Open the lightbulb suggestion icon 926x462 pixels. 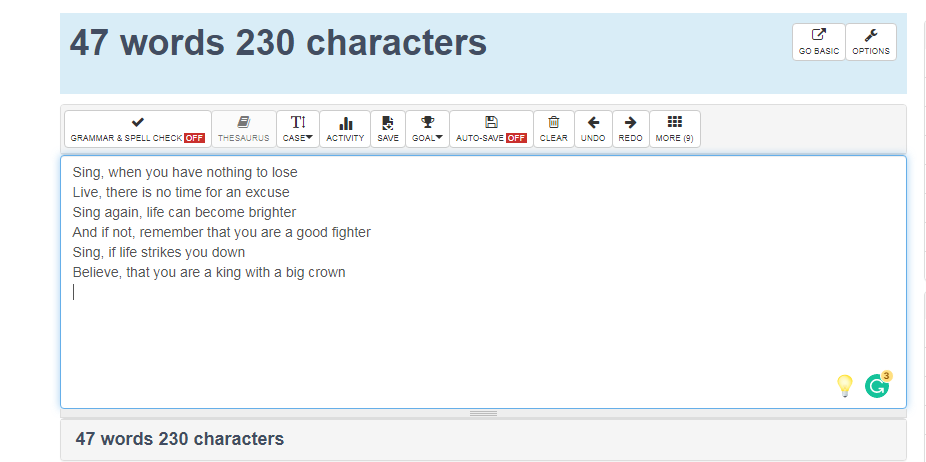[x=845, y=386]
